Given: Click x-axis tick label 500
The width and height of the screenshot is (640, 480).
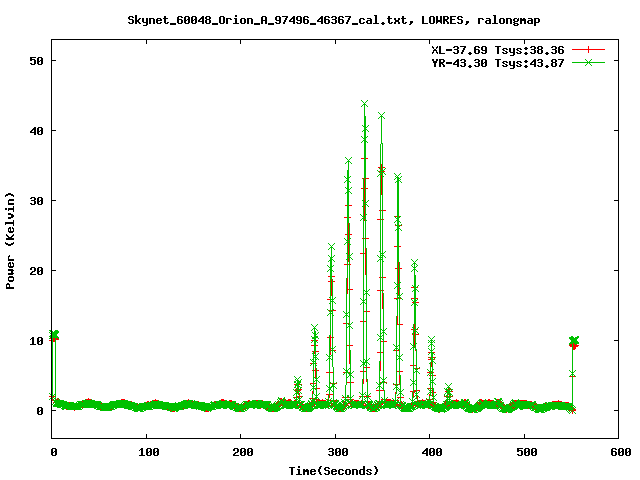Looking at the screenshot, I should coord(527,452).
